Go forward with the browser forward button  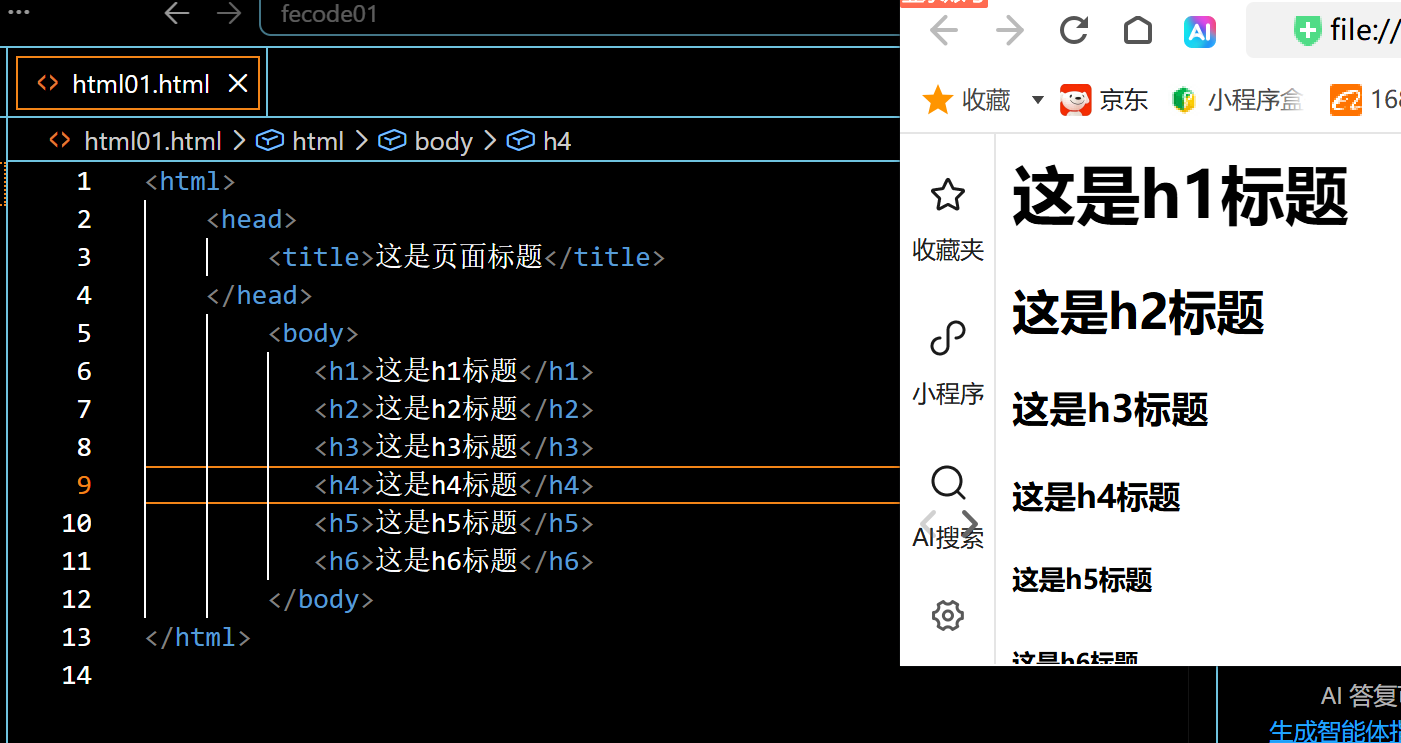[1010, 31]
